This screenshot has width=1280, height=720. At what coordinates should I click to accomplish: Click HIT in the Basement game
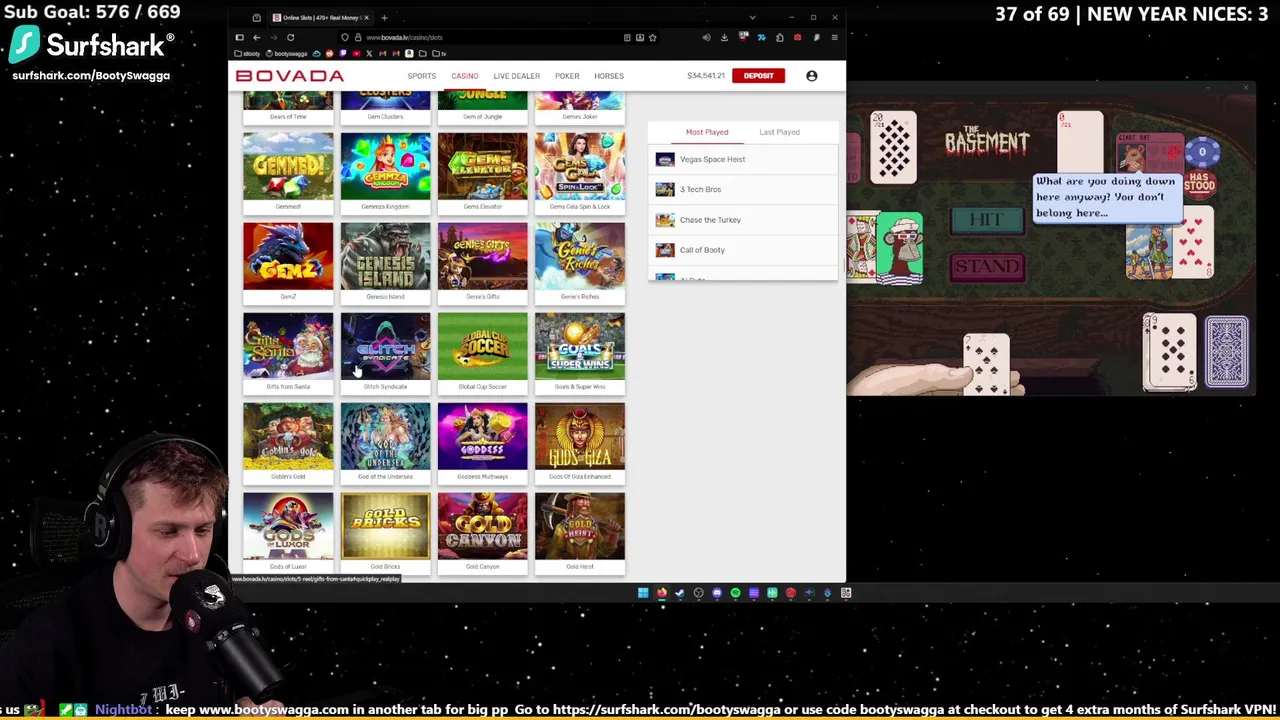pos(986,221)
